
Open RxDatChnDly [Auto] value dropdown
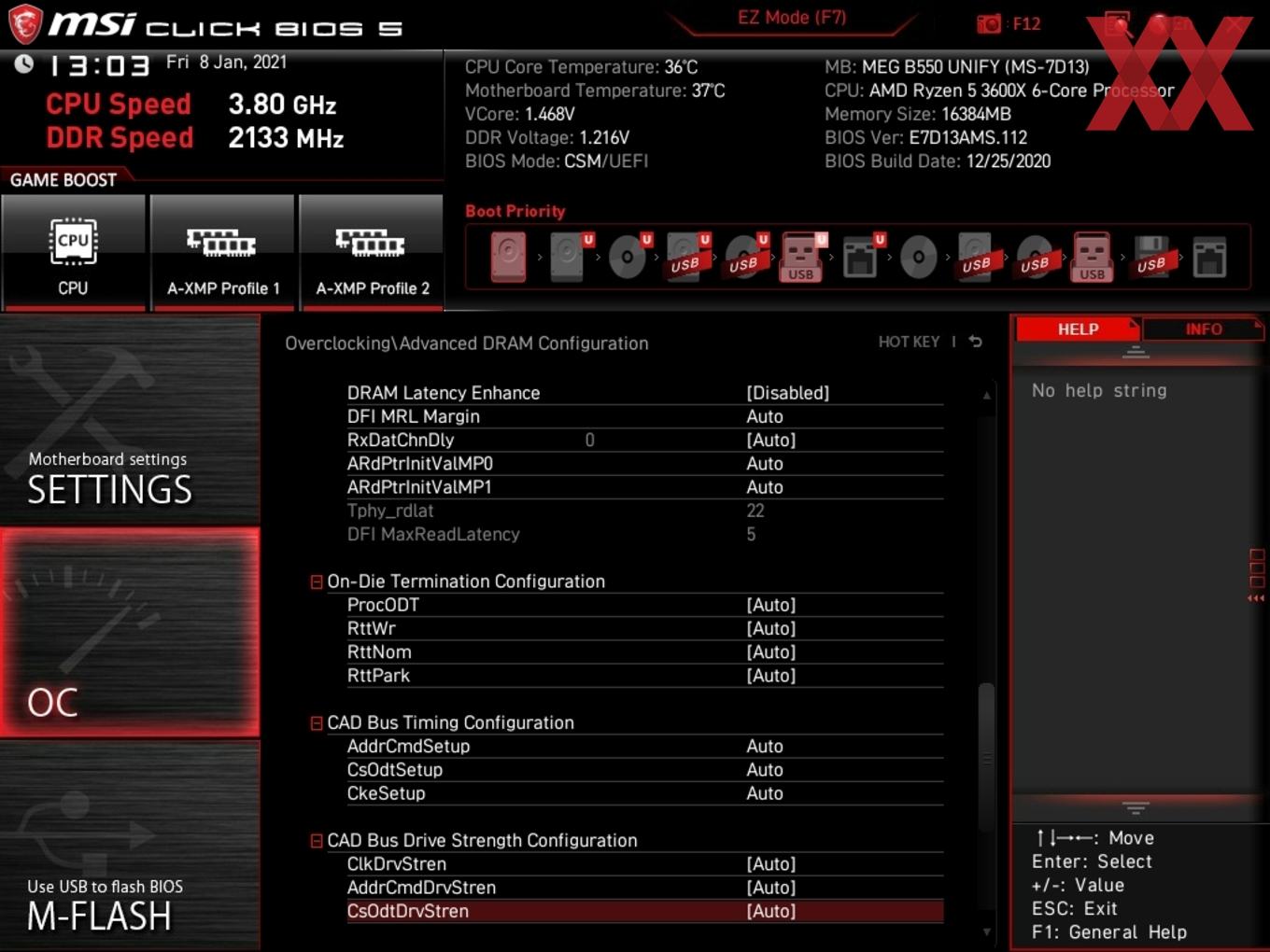click(771, 440)
